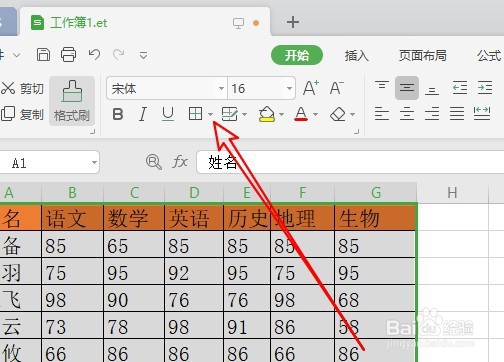Toggle Bold formatting
The image size is (504, 362).
point(118,114)
